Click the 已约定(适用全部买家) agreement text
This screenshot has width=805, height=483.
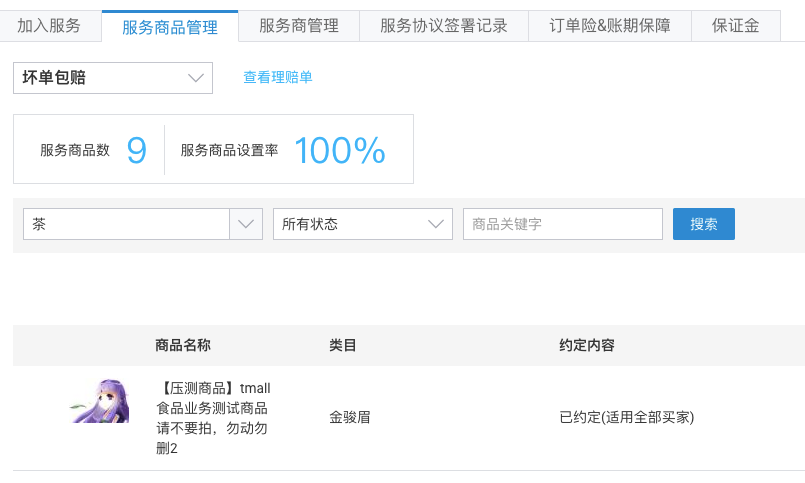coord(627,418)
